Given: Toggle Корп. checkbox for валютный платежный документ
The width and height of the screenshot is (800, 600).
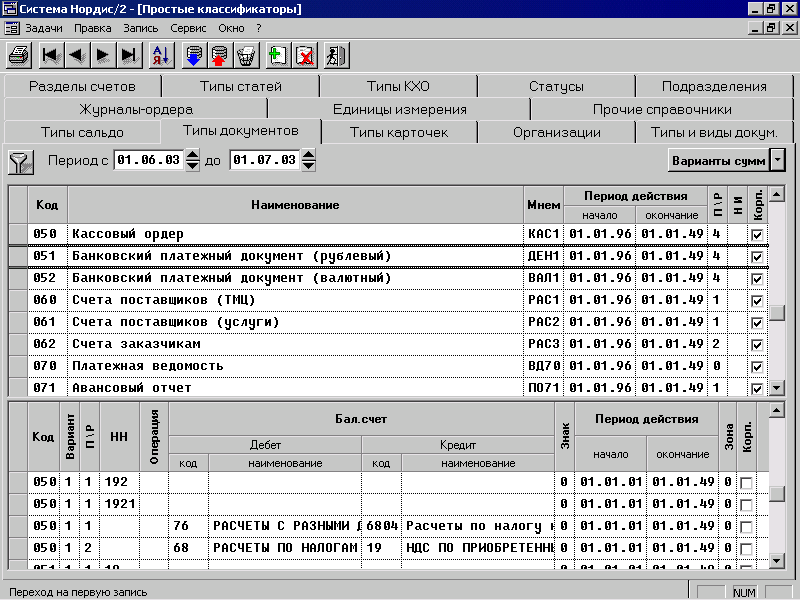Looking at the screenshot, I should click(757, 279).
